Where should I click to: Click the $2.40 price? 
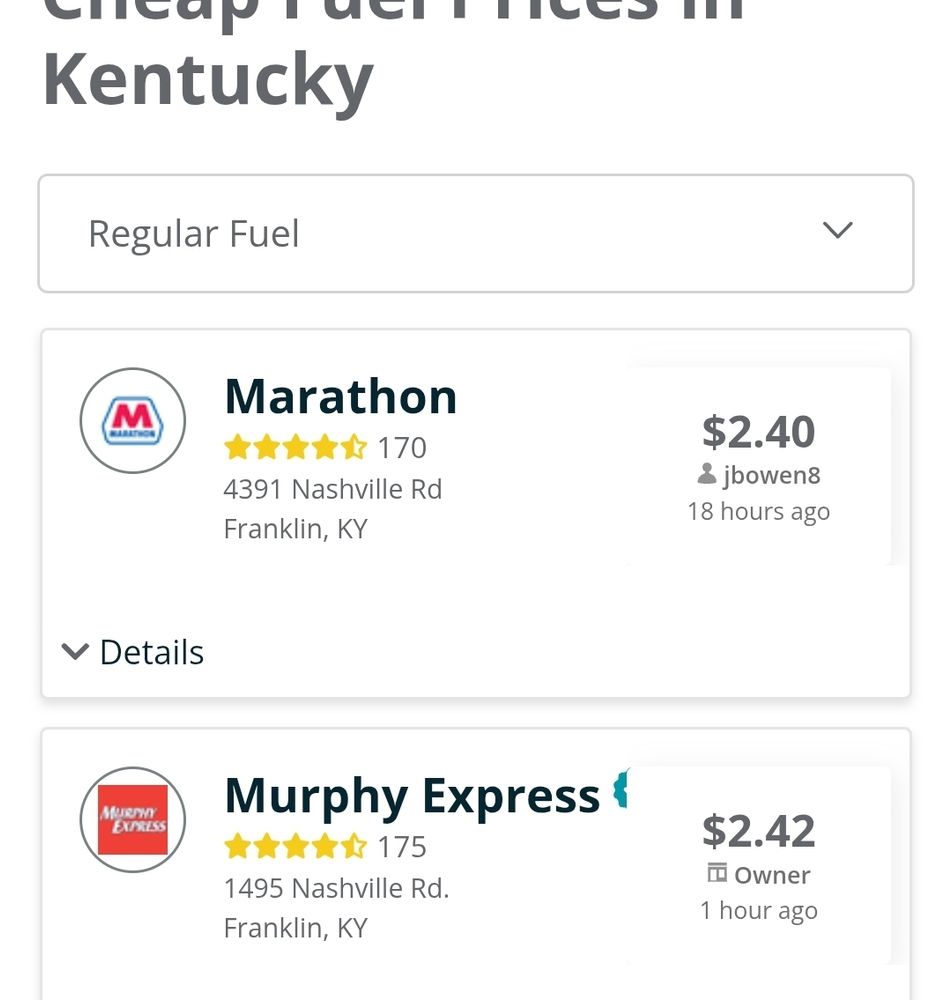pos(758,432)
